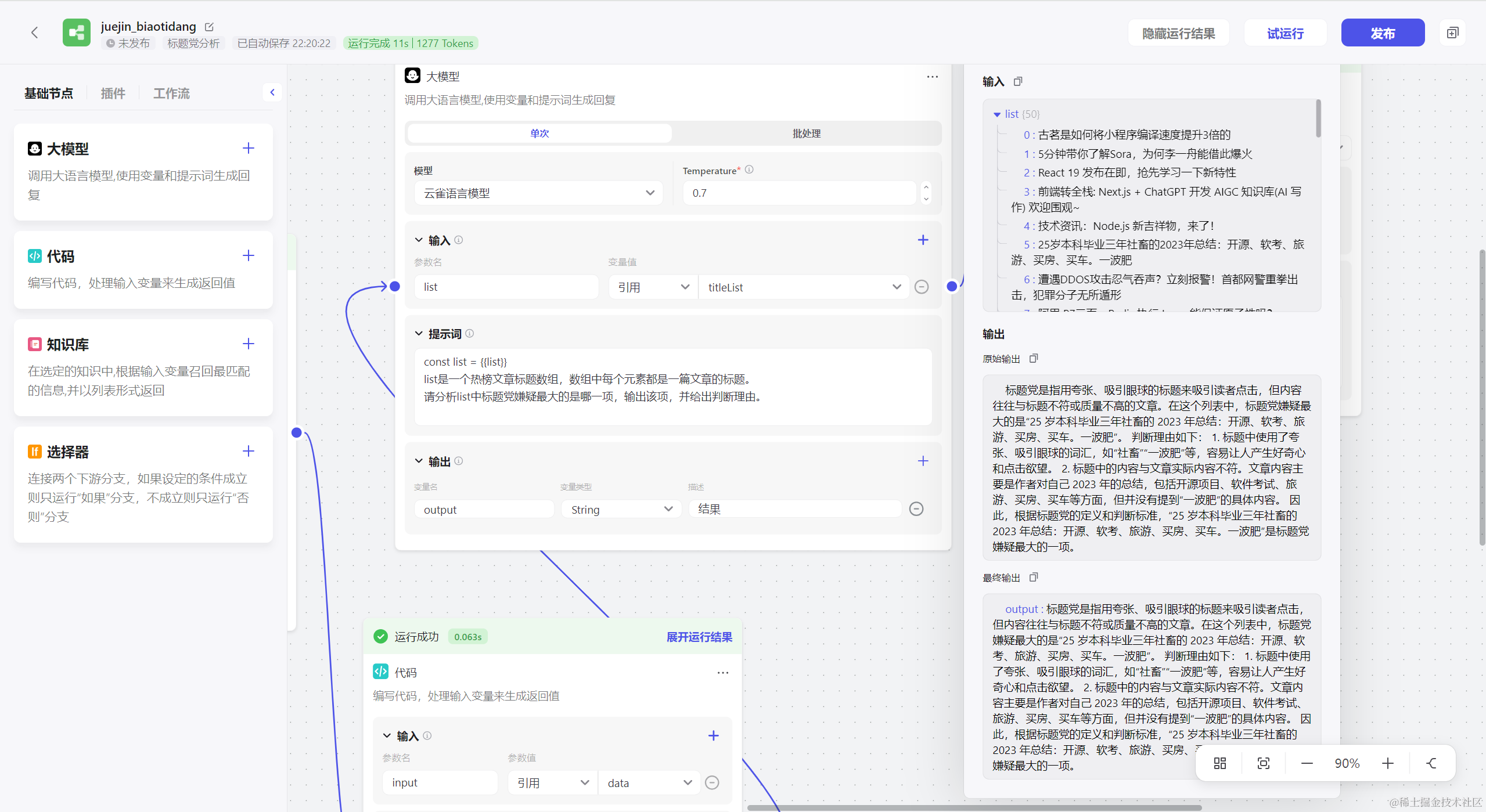
Task: Zoom in the canvas with the plus icon
Action: [x=1388, y=763]
